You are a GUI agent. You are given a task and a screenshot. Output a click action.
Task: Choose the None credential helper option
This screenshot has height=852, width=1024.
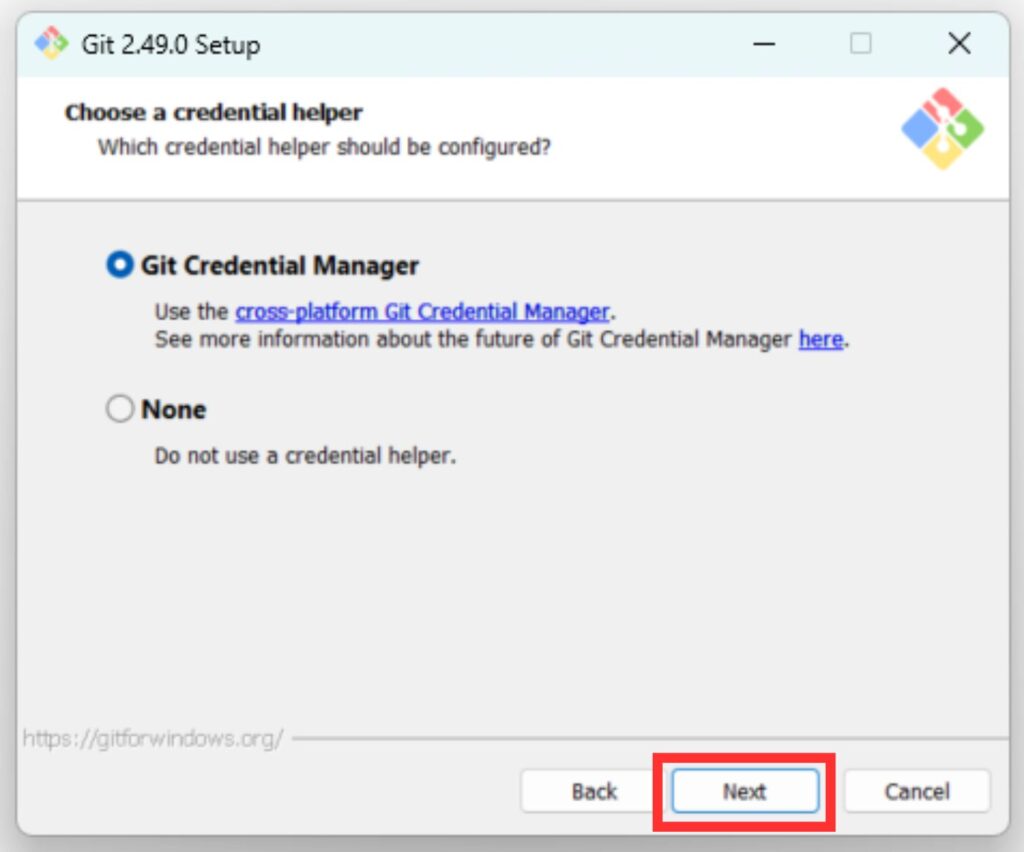pyautogui.click(x=120, y=409)
